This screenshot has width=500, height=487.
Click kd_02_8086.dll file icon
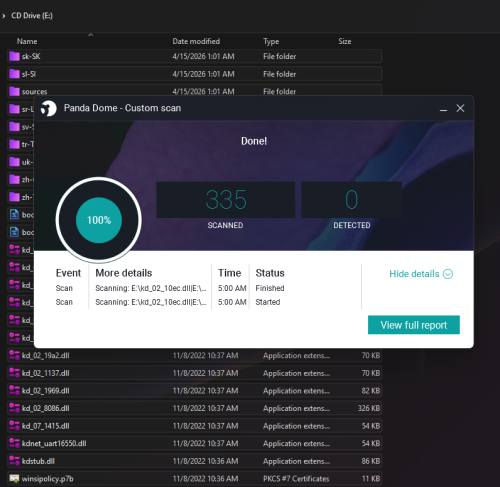(14, 408)
